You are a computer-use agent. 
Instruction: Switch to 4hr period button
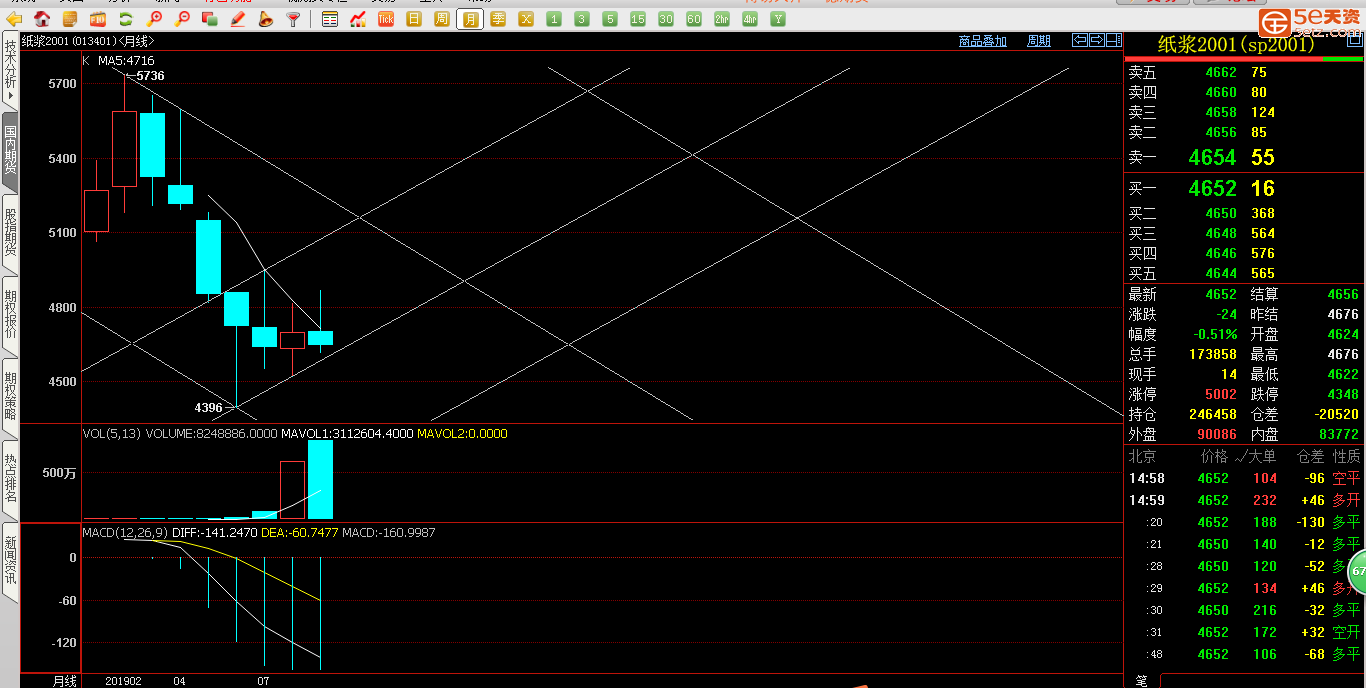tap(750, 19)
